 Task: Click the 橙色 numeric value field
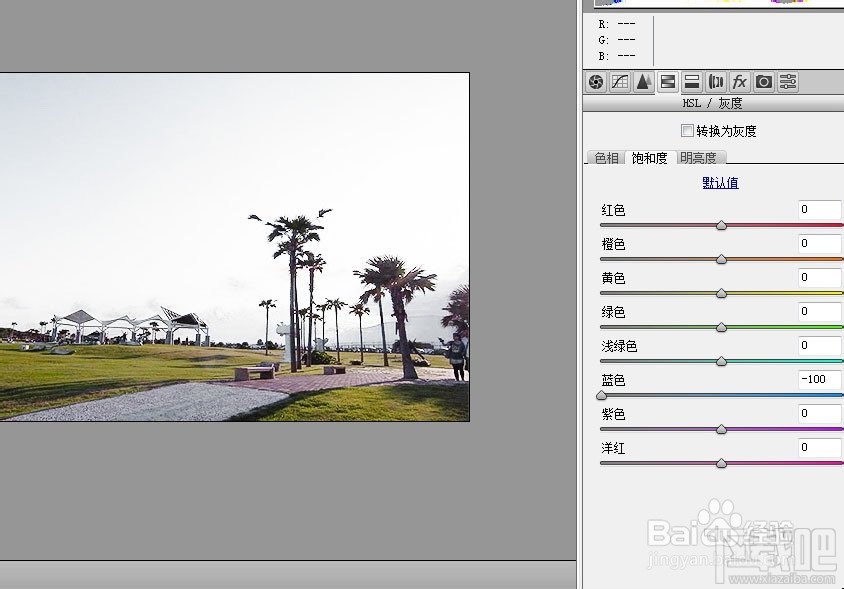pyautogui.click(x=818, y=243)
